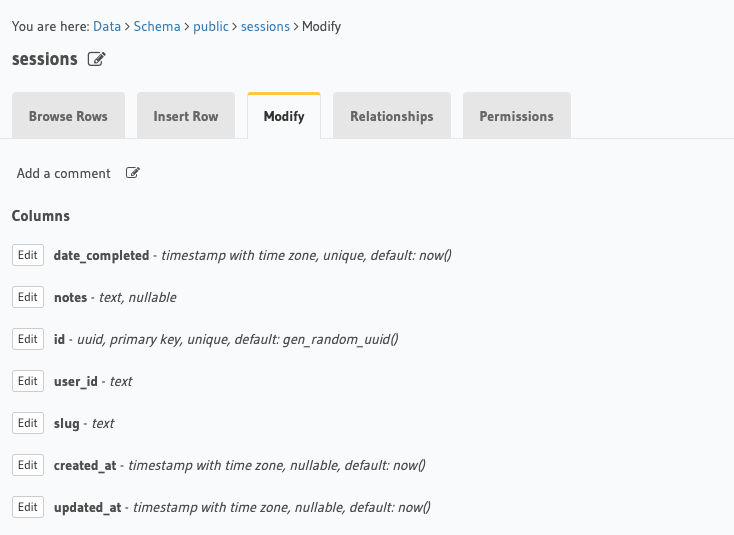Select the Modify tab
The width and height of the screenshot is (734, 535).
click(x=284, y=116)
